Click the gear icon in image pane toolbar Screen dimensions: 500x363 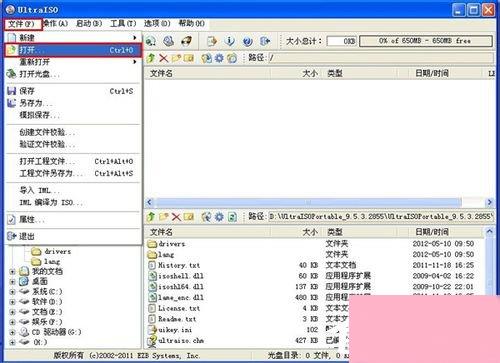(219, 58)
